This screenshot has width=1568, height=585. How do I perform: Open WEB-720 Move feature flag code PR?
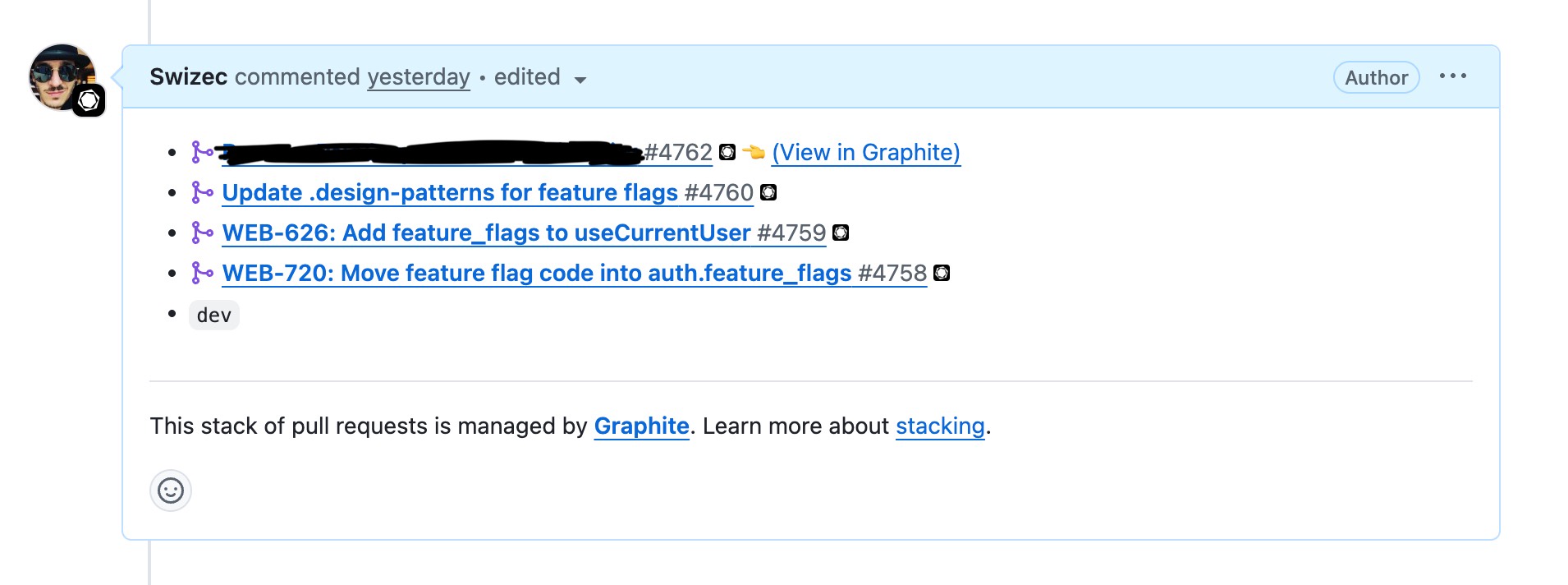[537, 273]
